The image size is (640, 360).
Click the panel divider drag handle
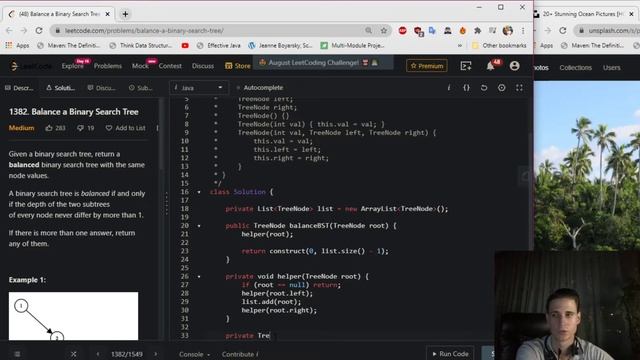(167, 203)
